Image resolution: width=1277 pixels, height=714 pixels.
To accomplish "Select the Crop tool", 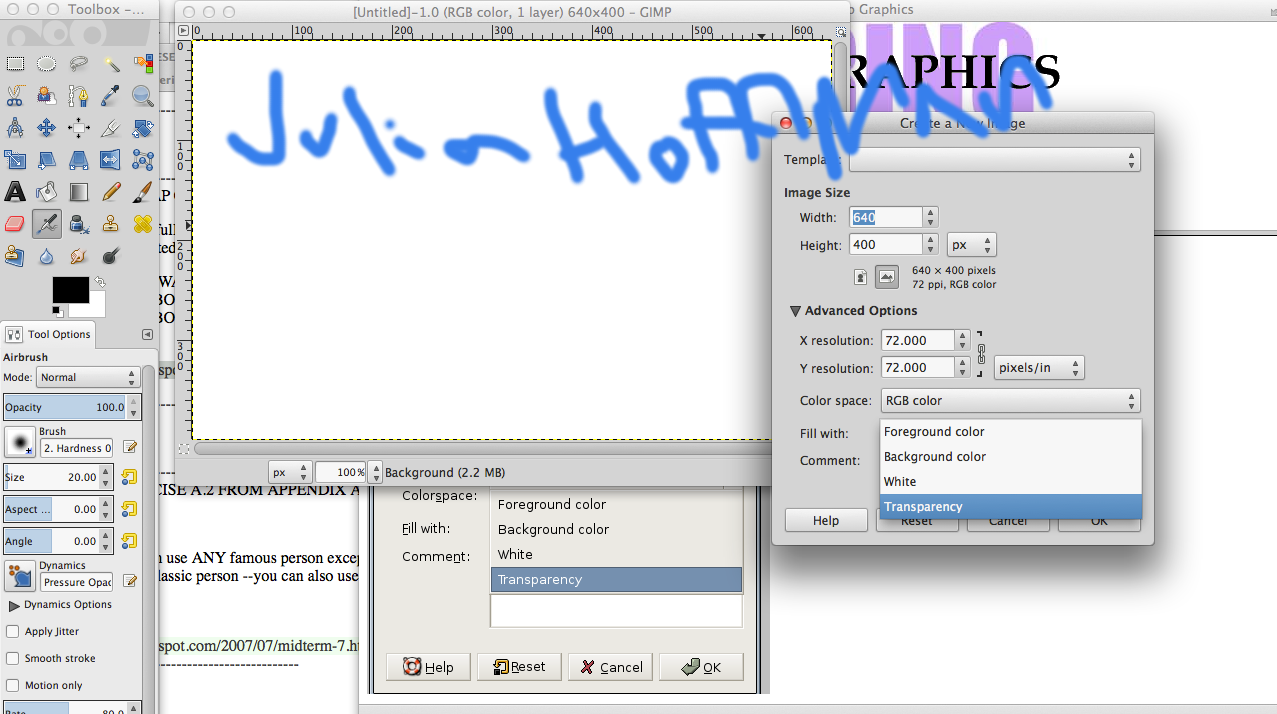I will (110, 128).
